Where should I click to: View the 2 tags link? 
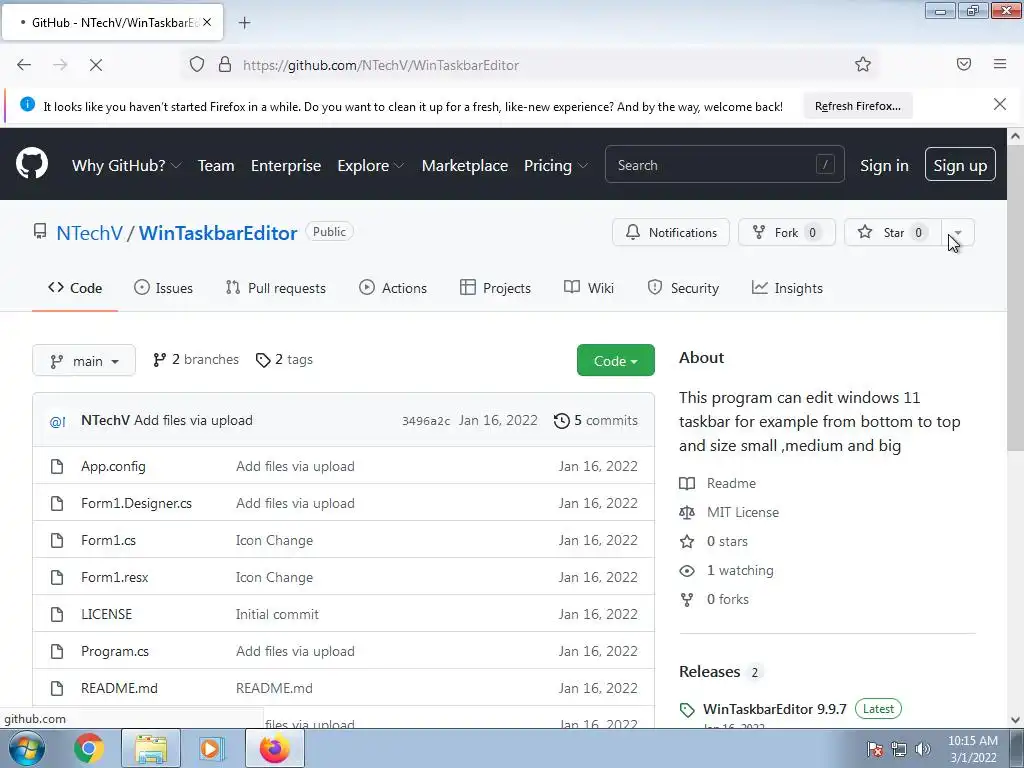[x=284, y=359]
